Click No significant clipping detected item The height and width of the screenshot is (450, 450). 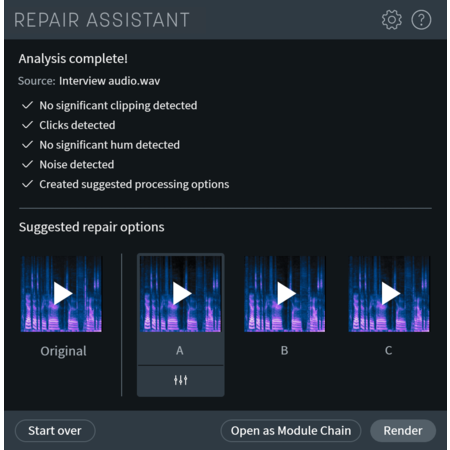coord(109,105)
